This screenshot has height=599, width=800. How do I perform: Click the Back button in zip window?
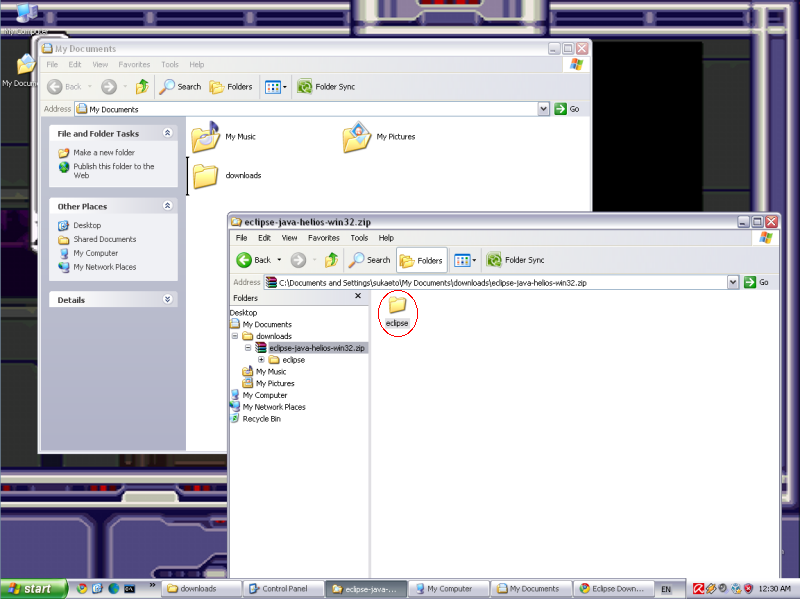pyautogui.click(x=254, y=260)
